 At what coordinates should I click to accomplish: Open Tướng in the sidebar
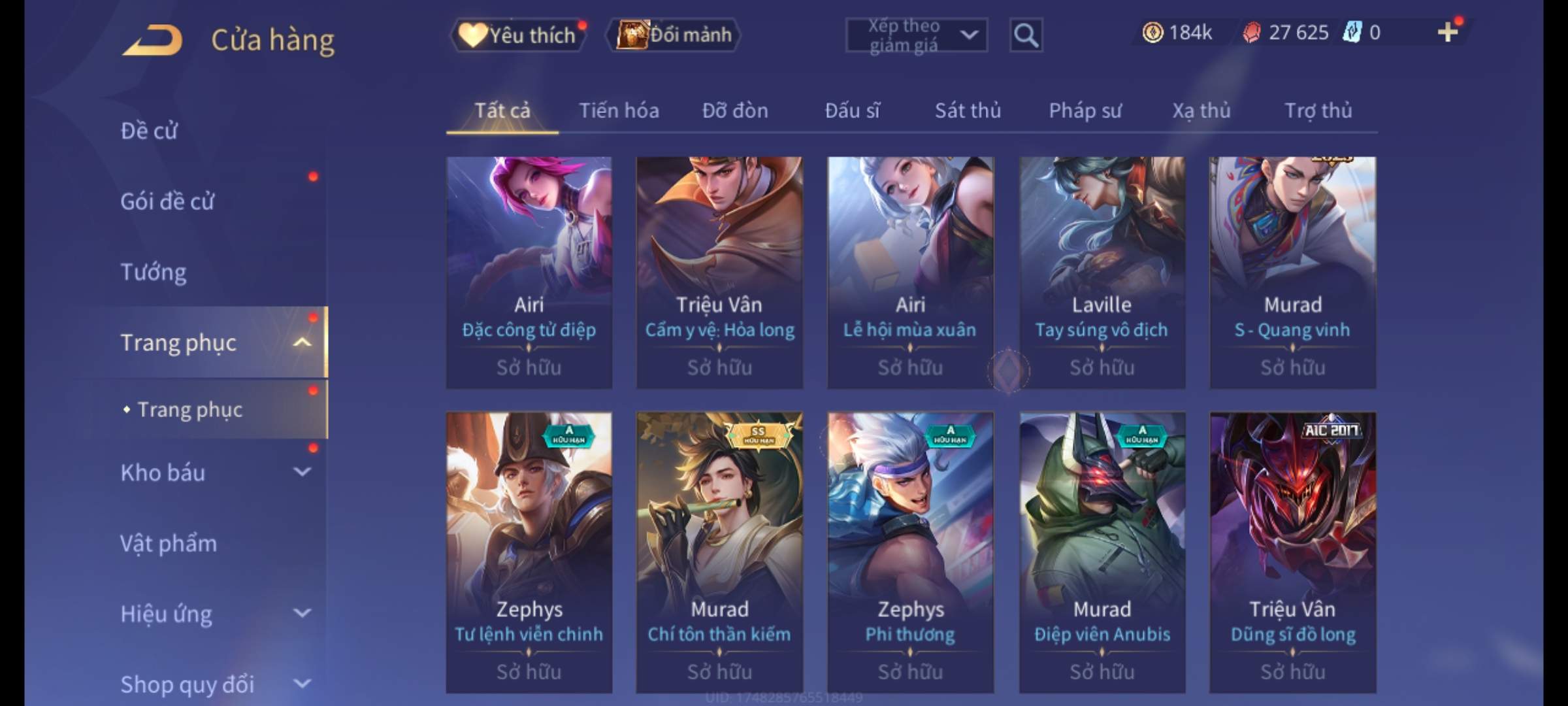tap(154, 271)
